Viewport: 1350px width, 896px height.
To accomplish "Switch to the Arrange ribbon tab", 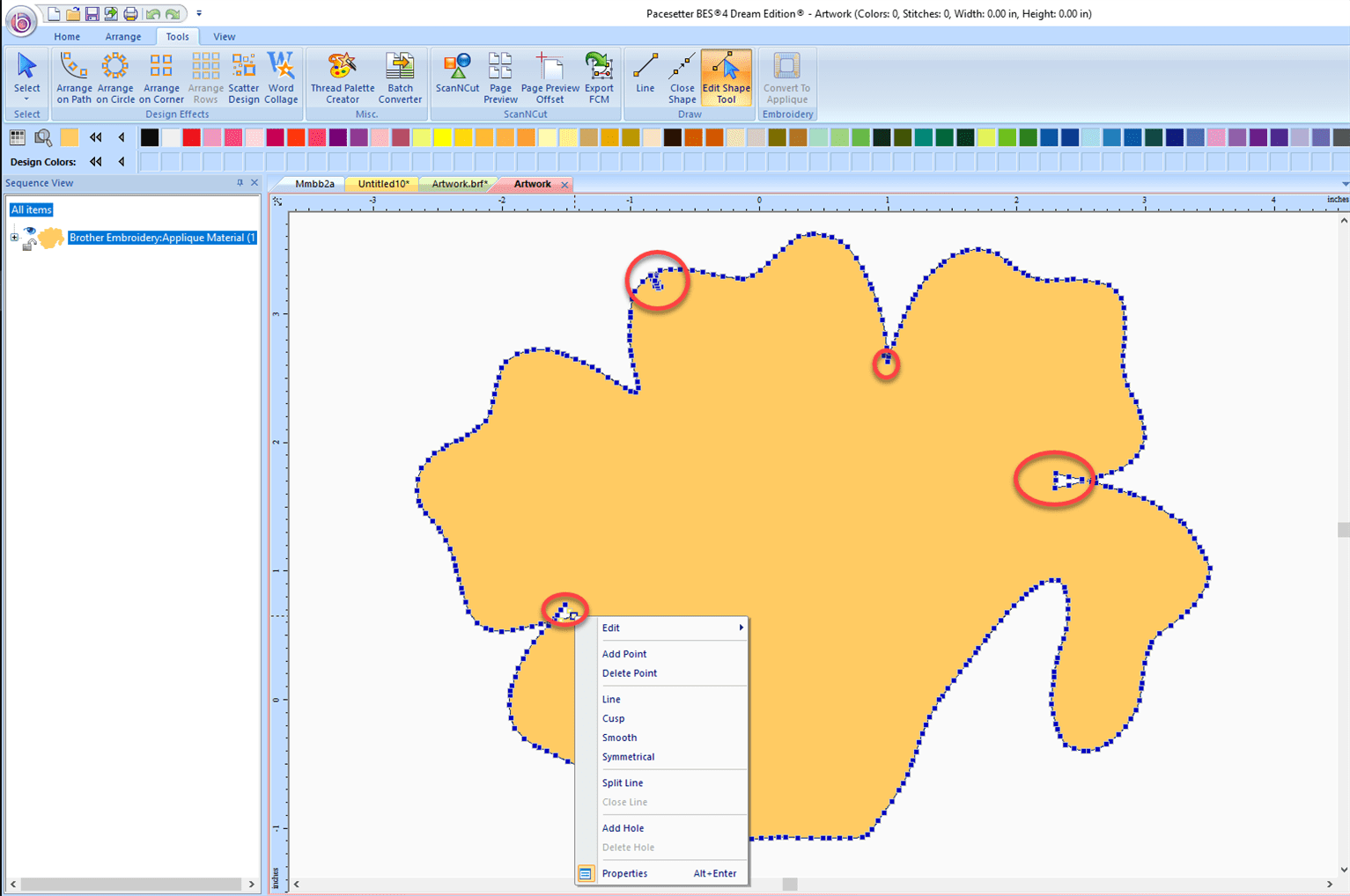I will 122,36.
